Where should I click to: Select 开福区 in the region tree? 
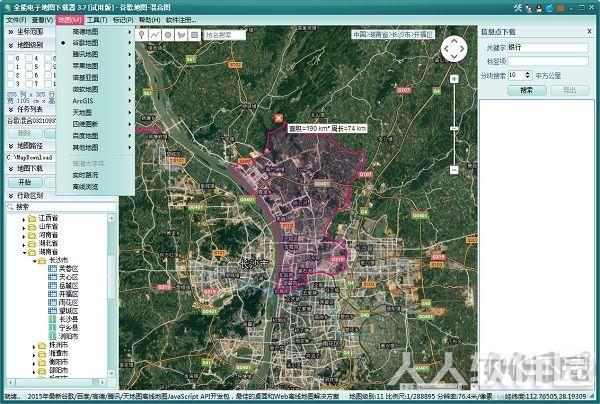(68, 294)
